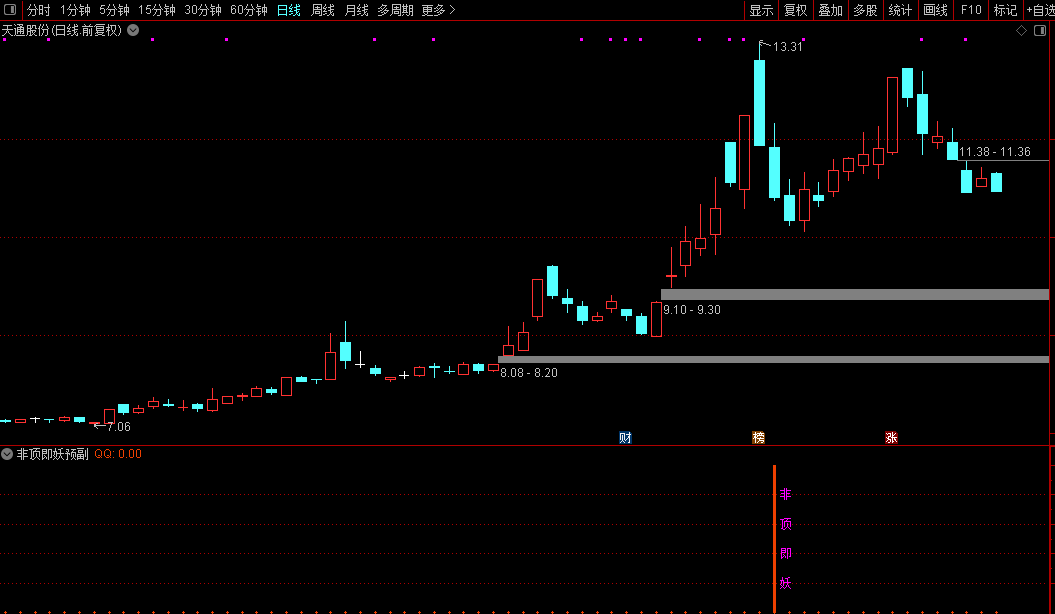This screenshot has height=614, width=1055.
Task: Select the 5分钟 period
Action: coord(114,10)
